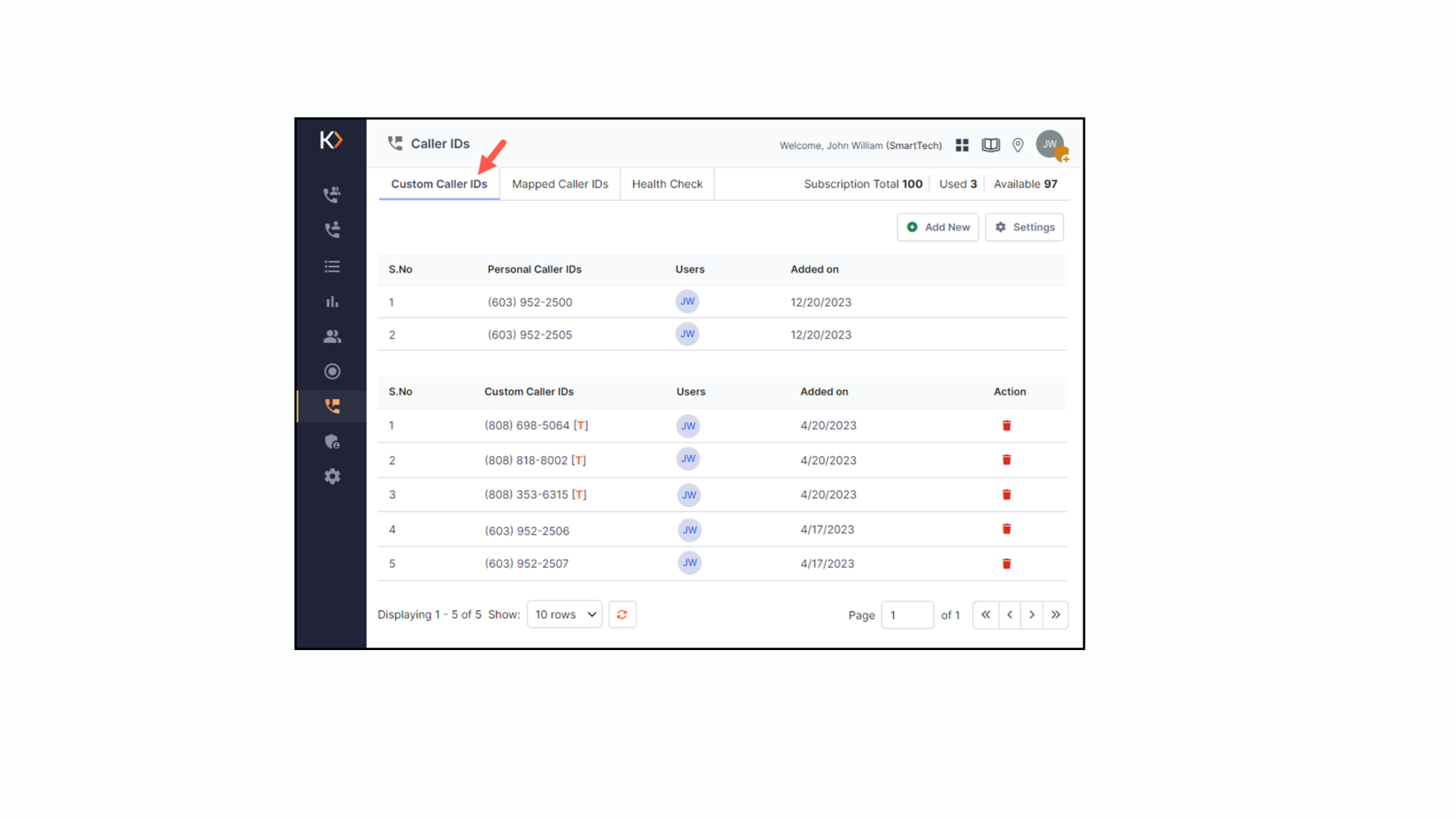The height and width of the screenshot is (819, 1456).
Task: Click the list view sidebar icon
Action: point(332,266)
